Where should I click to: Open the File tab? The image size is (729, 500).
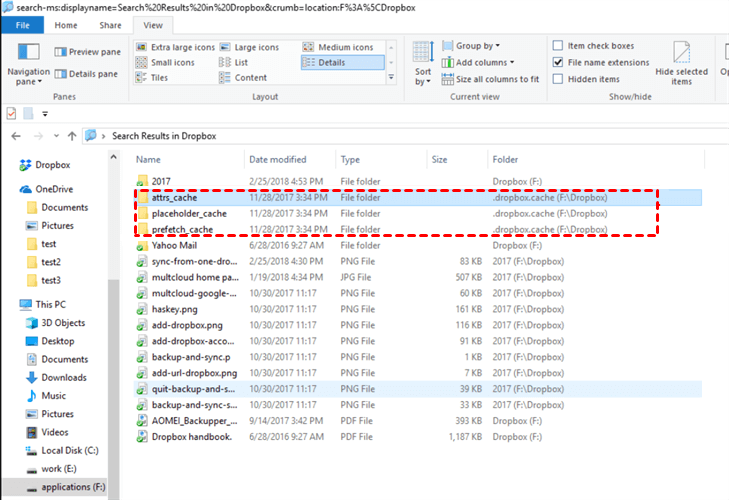pos(22,25)
